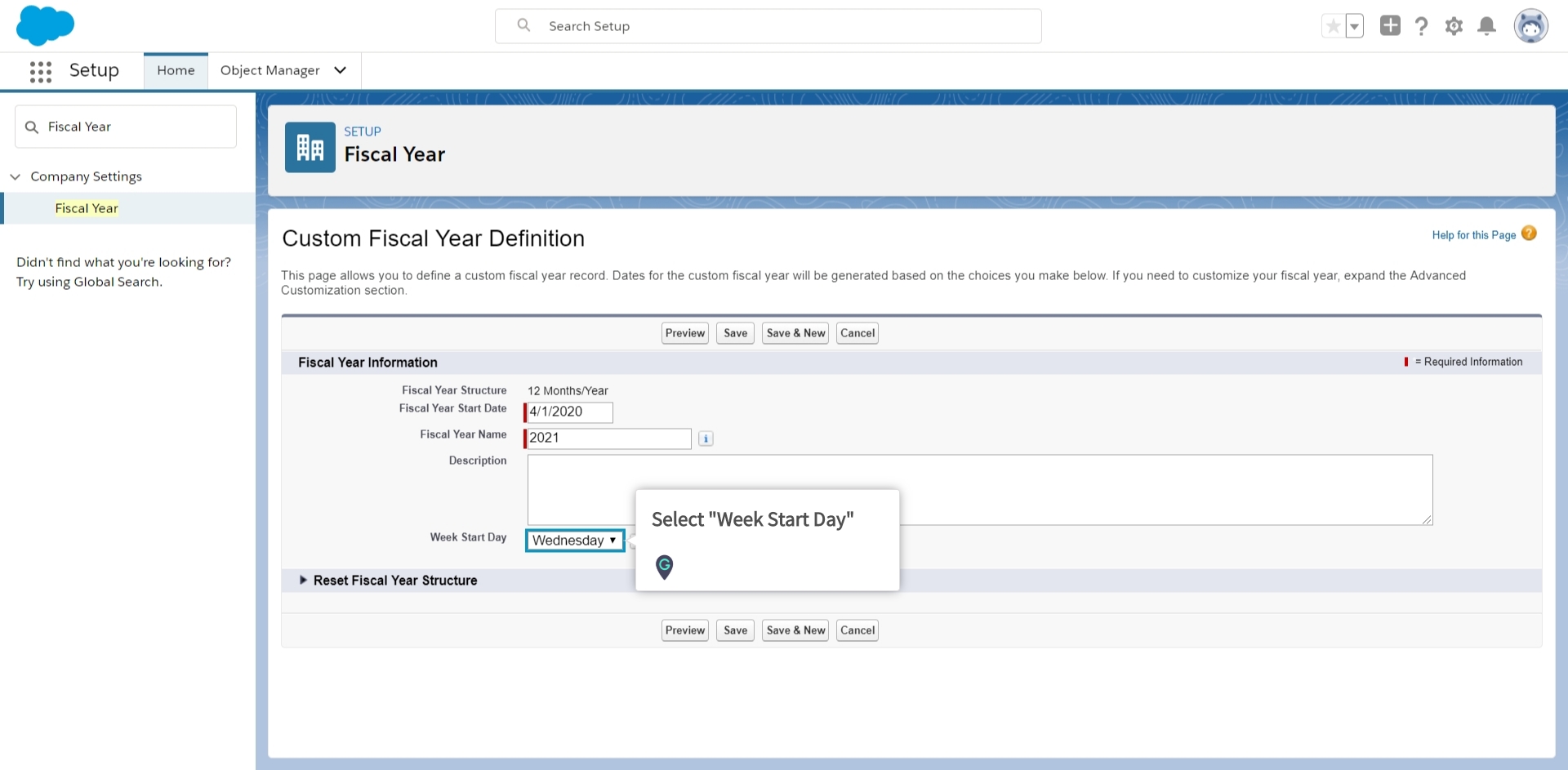The height and width of the screenshot is (770, 1568).
Task: Open the notifications bell
Action: [1486, 25]
